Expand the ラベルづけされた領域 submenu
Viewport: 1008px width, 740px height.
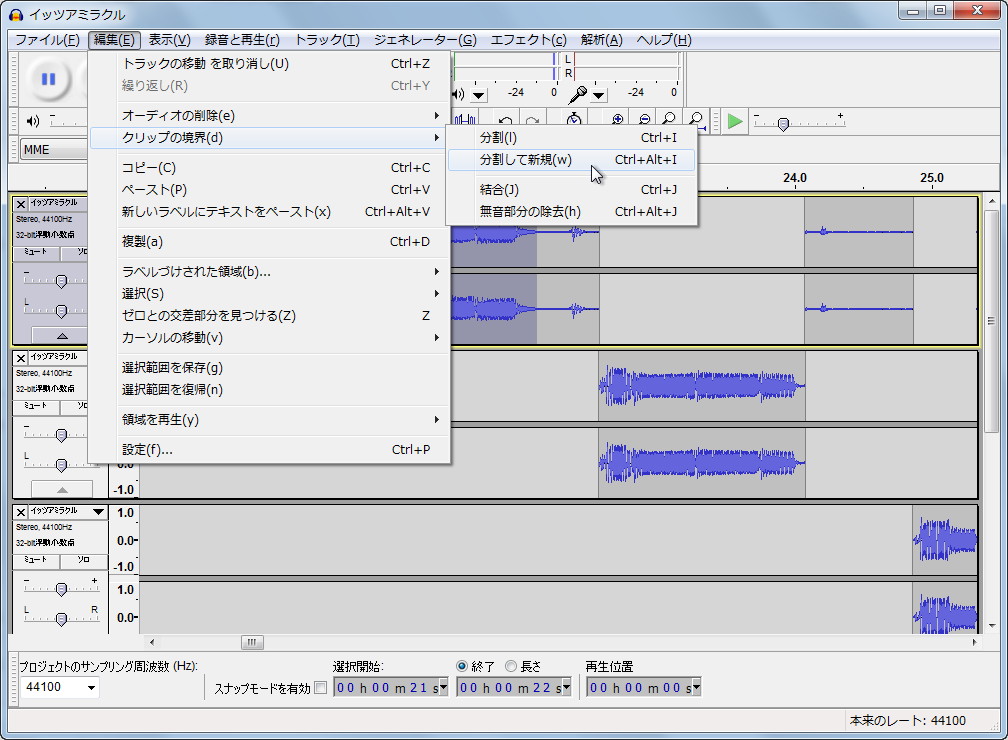(x=269, y=271)
